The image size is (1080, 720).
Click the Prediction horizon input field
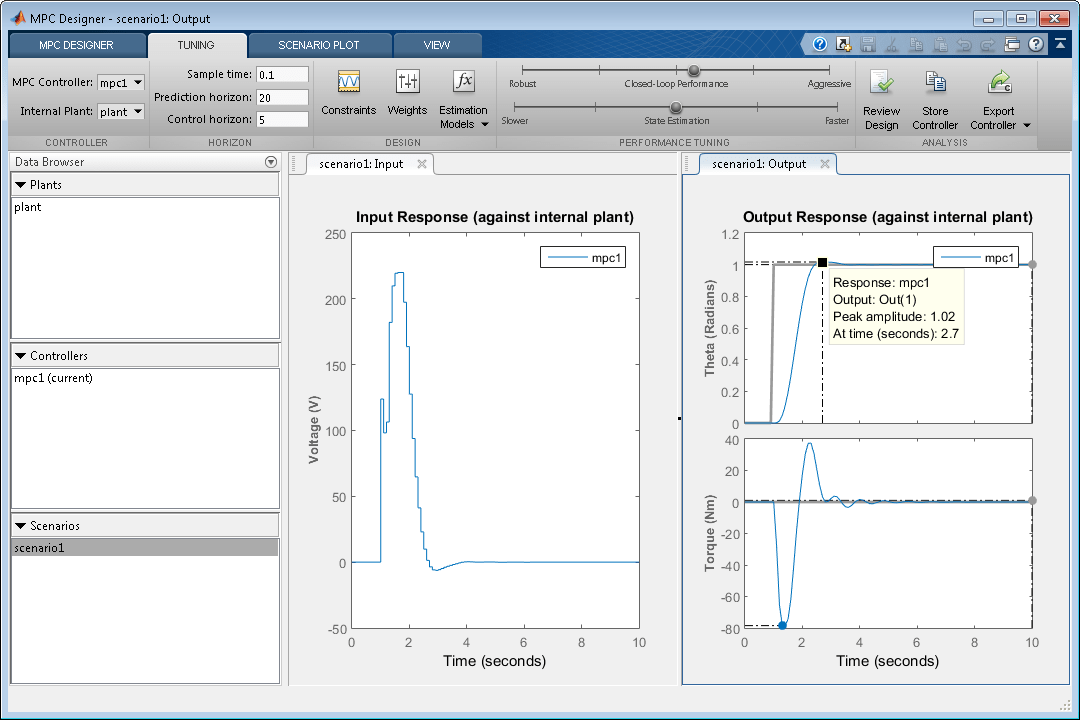tap(282, 97)
